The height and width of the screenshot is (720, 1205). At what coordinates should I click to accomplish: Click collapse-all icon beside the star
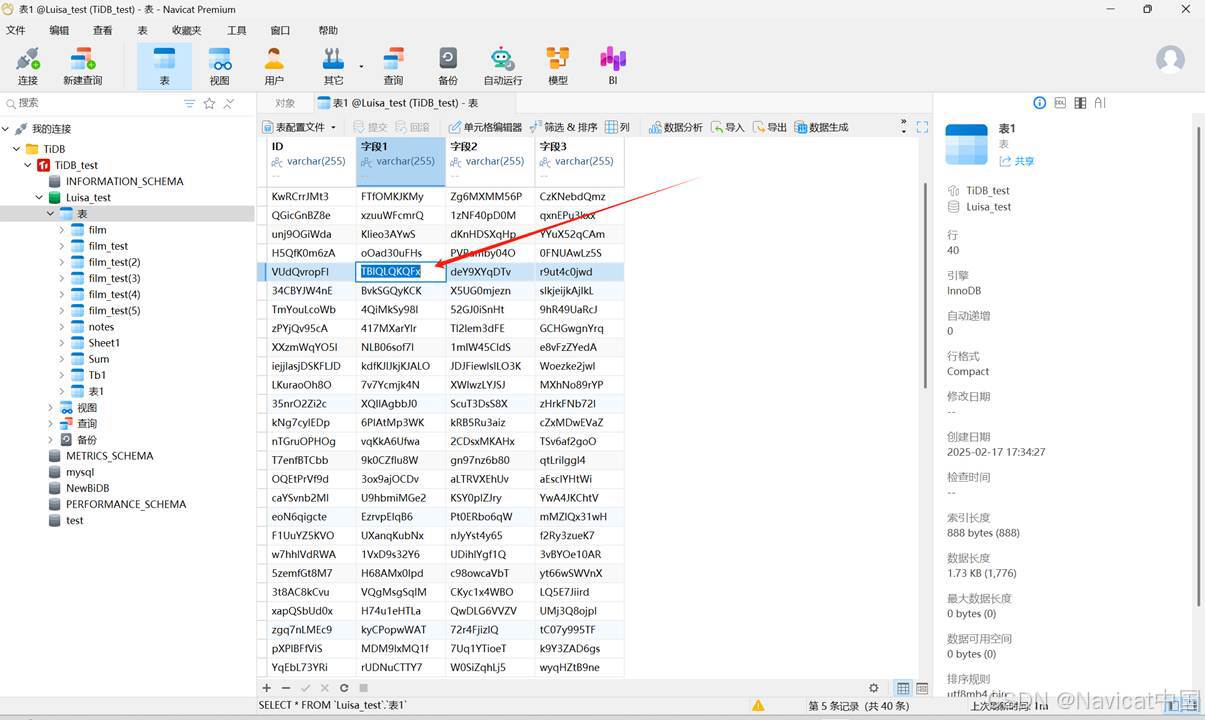point(229,103)
